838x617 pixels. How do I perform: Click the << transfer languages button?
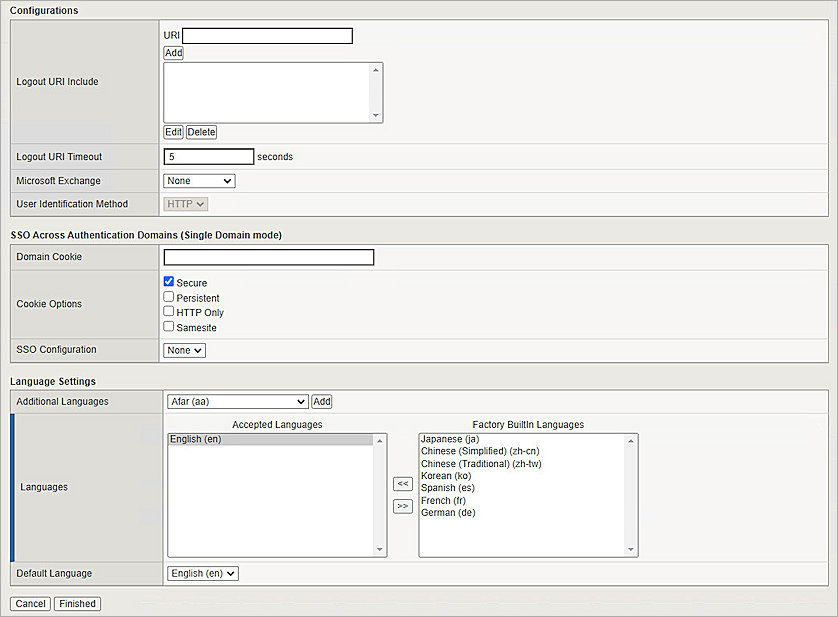tap(402, 483)
